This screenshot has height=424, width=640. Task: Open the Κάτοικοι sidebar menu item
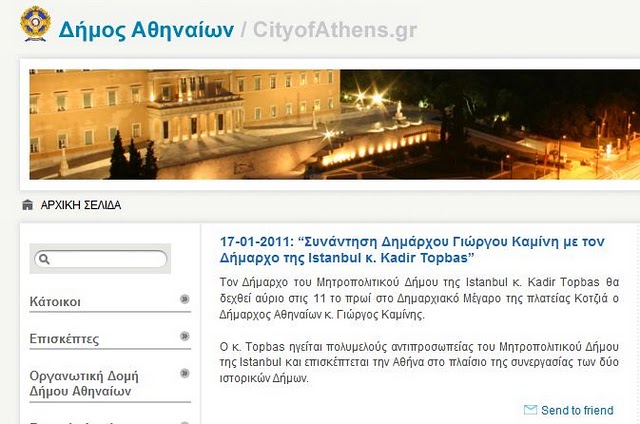click(55, 302)
